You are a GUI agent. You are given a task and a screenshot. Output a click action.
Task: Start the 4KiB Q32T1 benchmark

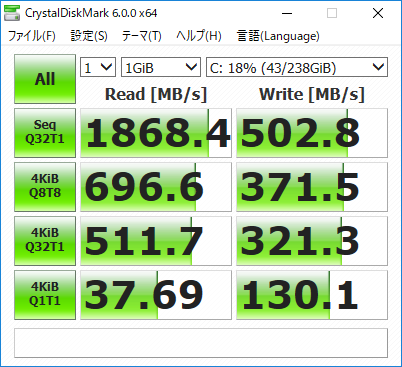pyautogui.click(x=45, y=241)
